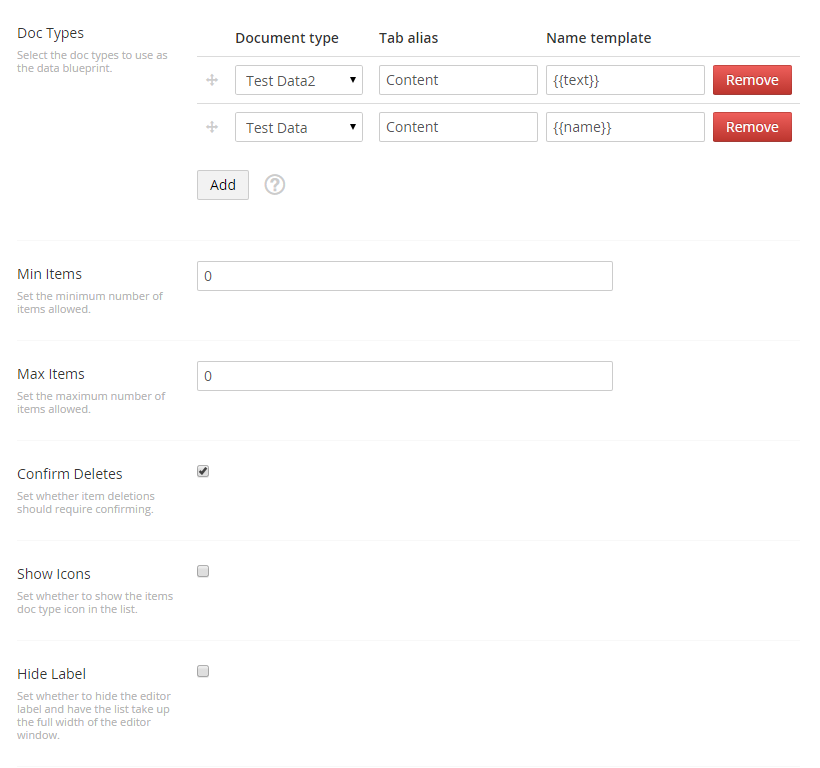Edit the {{text}} name template field
Screen dimensions: 820x768
click(x=625, y=80)
